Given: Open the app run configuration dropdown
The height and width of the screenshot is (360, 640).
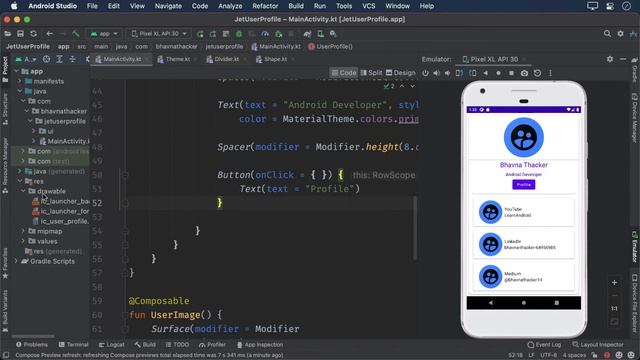Looking at the screenshot, I should click(x=104, y=33).
